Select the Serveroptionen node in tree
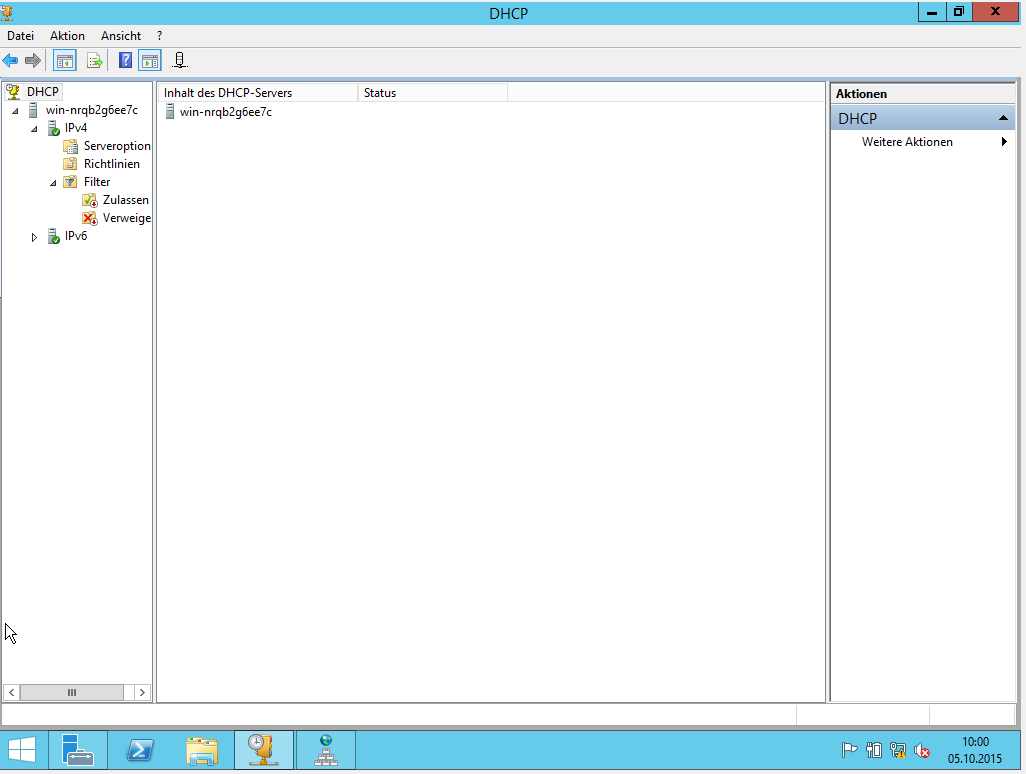The height and width of the screenshot is (774, 1026). tap(116, 146)
